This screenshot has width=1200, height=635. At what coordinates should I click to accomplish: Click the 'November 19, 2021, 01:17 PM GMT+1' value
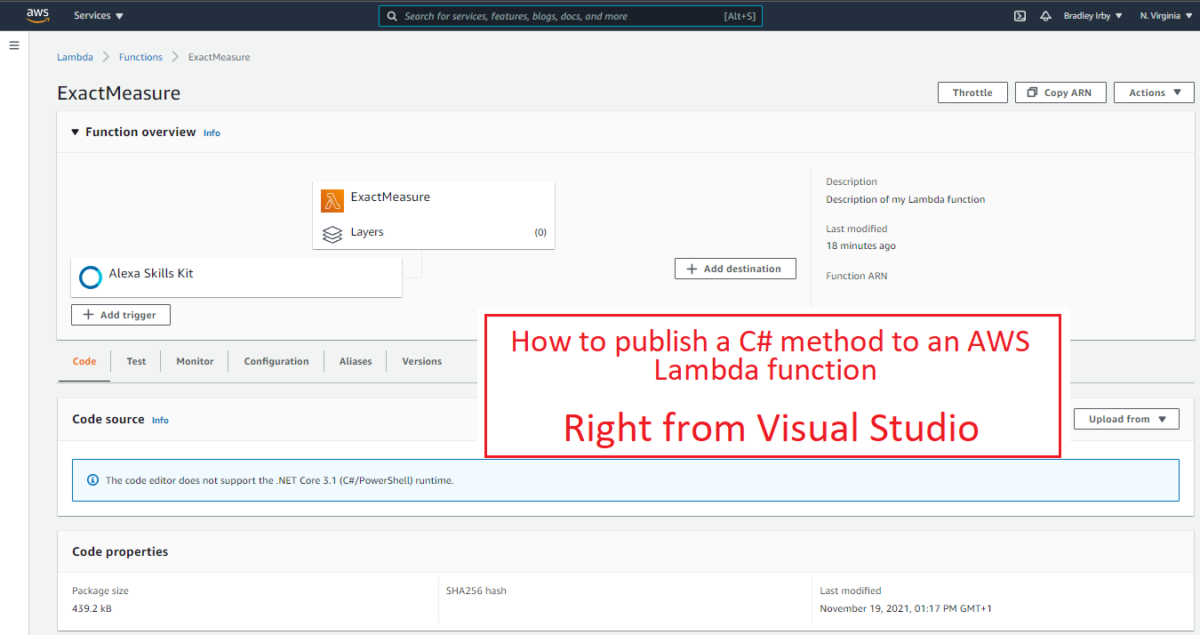tap(905, 608)
